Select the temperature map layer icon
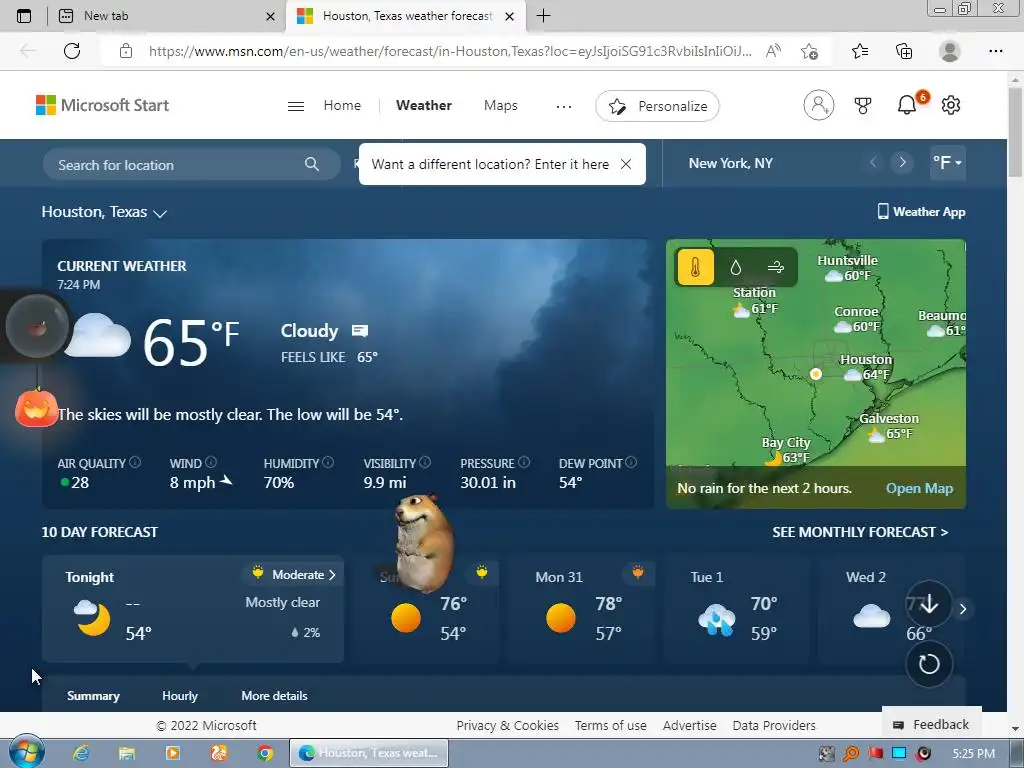The height and width of the screenshot is (768, 1024). pos(695,267)
